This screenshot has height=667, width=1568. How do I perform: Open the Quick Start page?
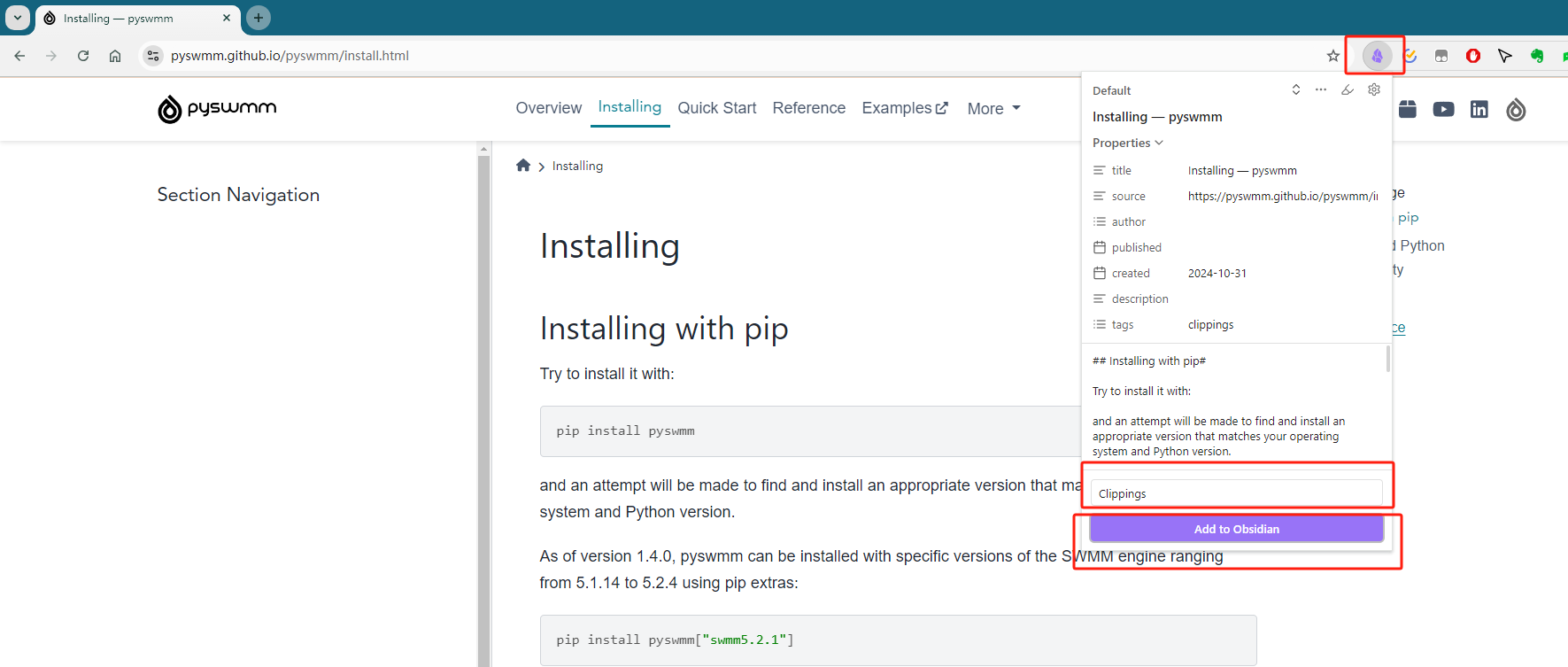click(717, 108)
